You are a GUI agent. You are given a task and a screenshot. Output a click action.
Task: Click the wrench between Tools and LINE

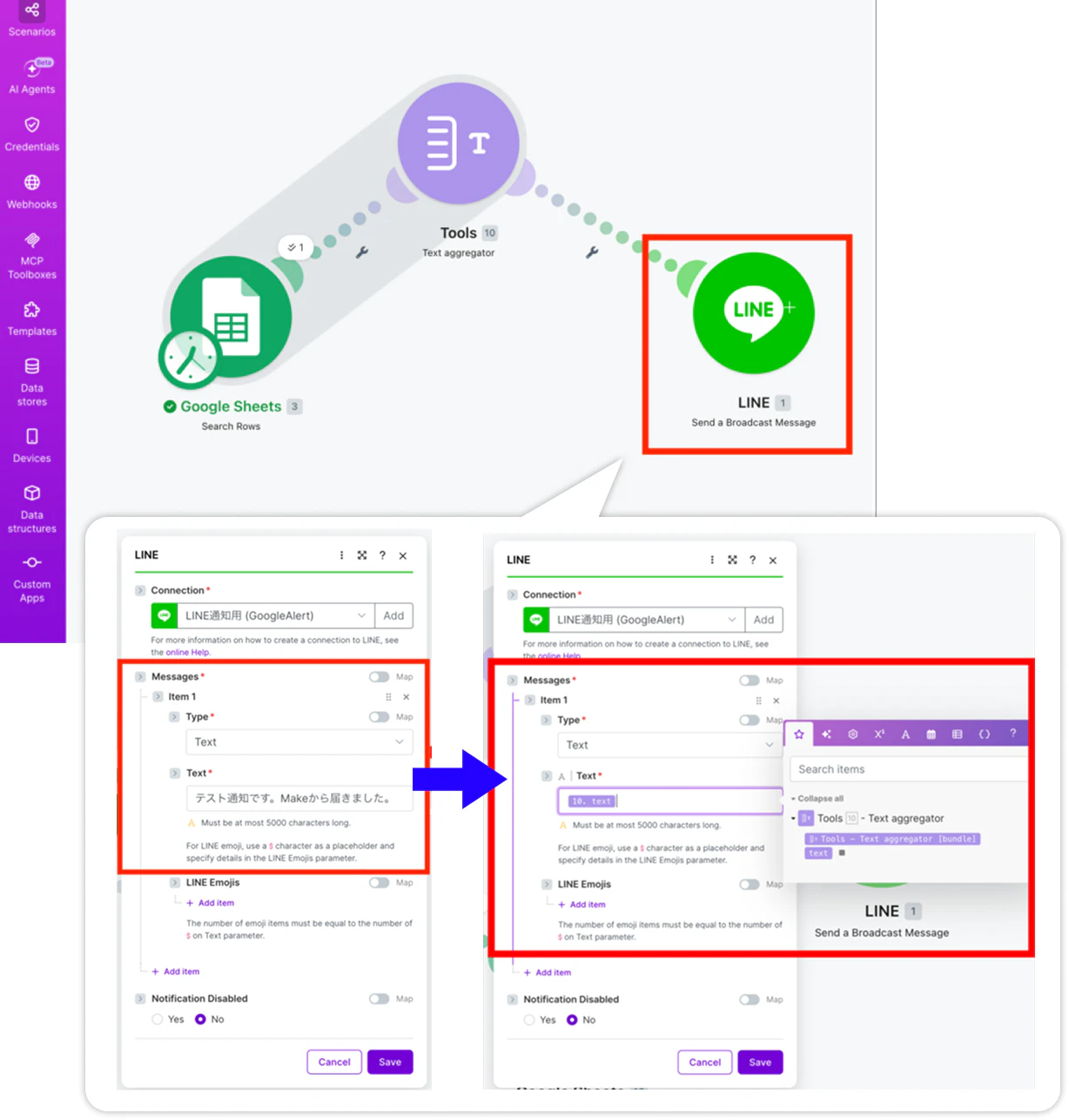pyautogui.click(x=592, y=252)
